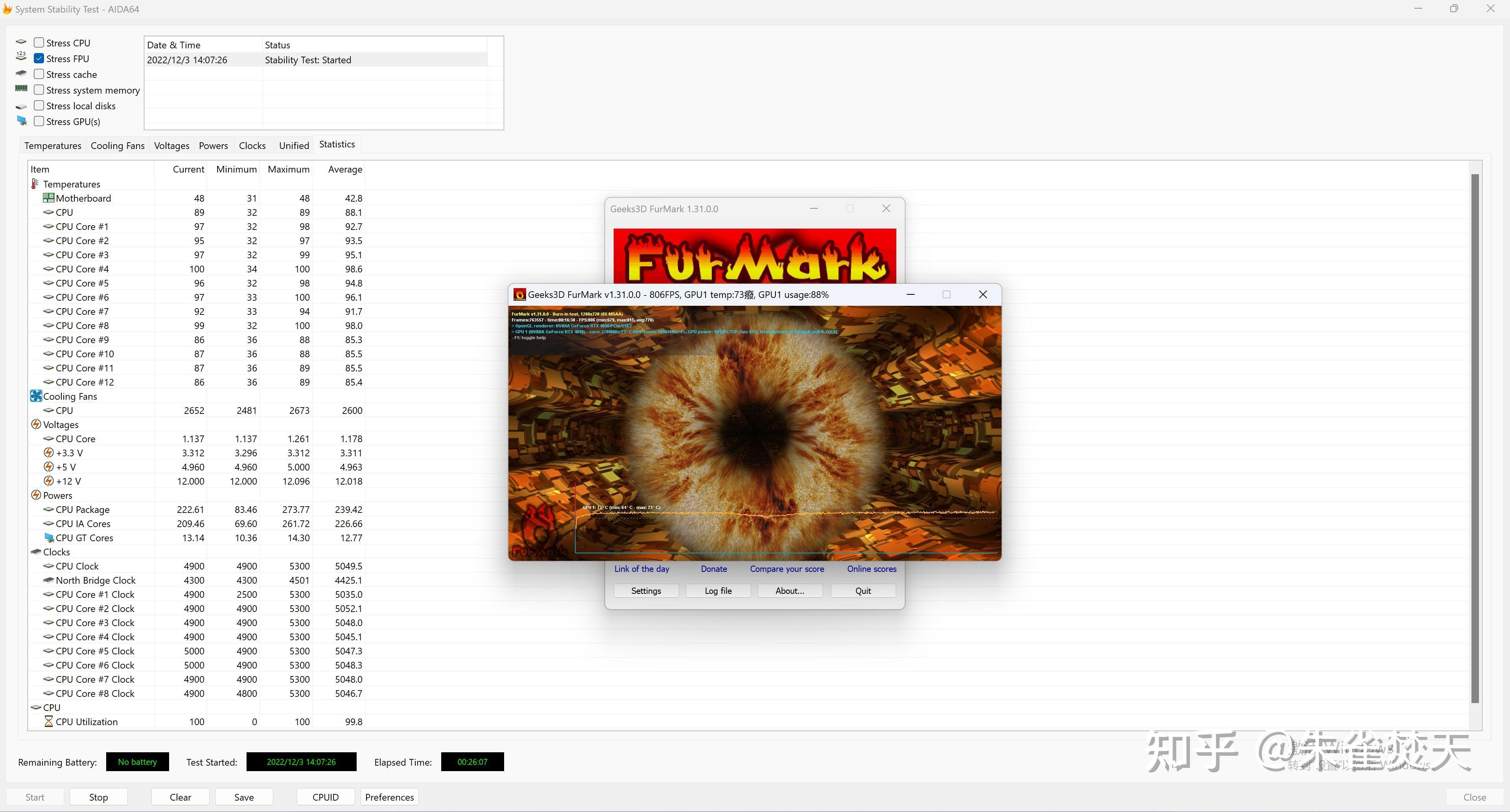1510x812 pixels.
Task: Enable the Stress CPU checkbox
Action: (39, 43)
